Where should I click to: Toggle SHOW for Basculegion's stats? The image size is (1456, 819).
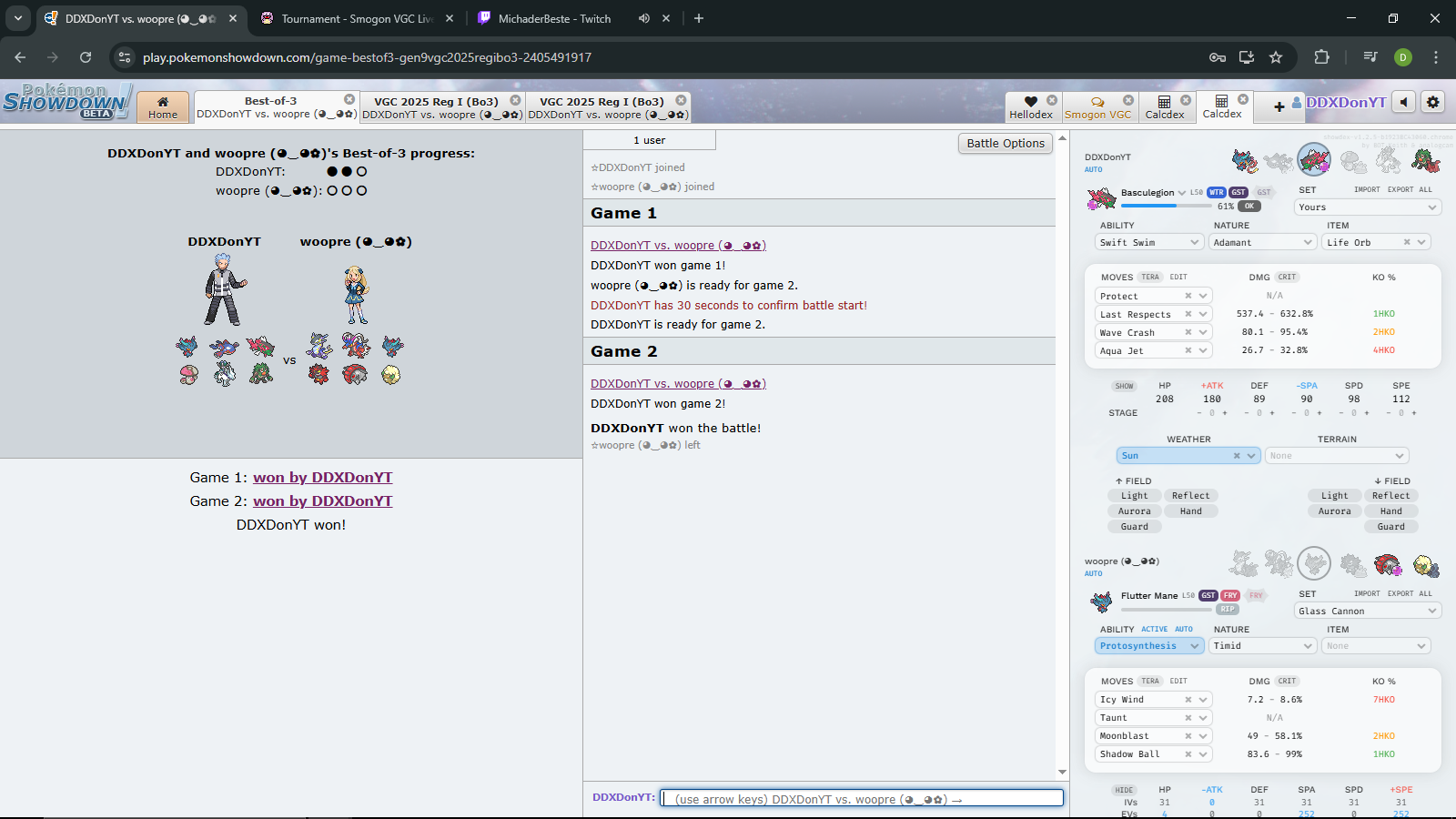1125,386
